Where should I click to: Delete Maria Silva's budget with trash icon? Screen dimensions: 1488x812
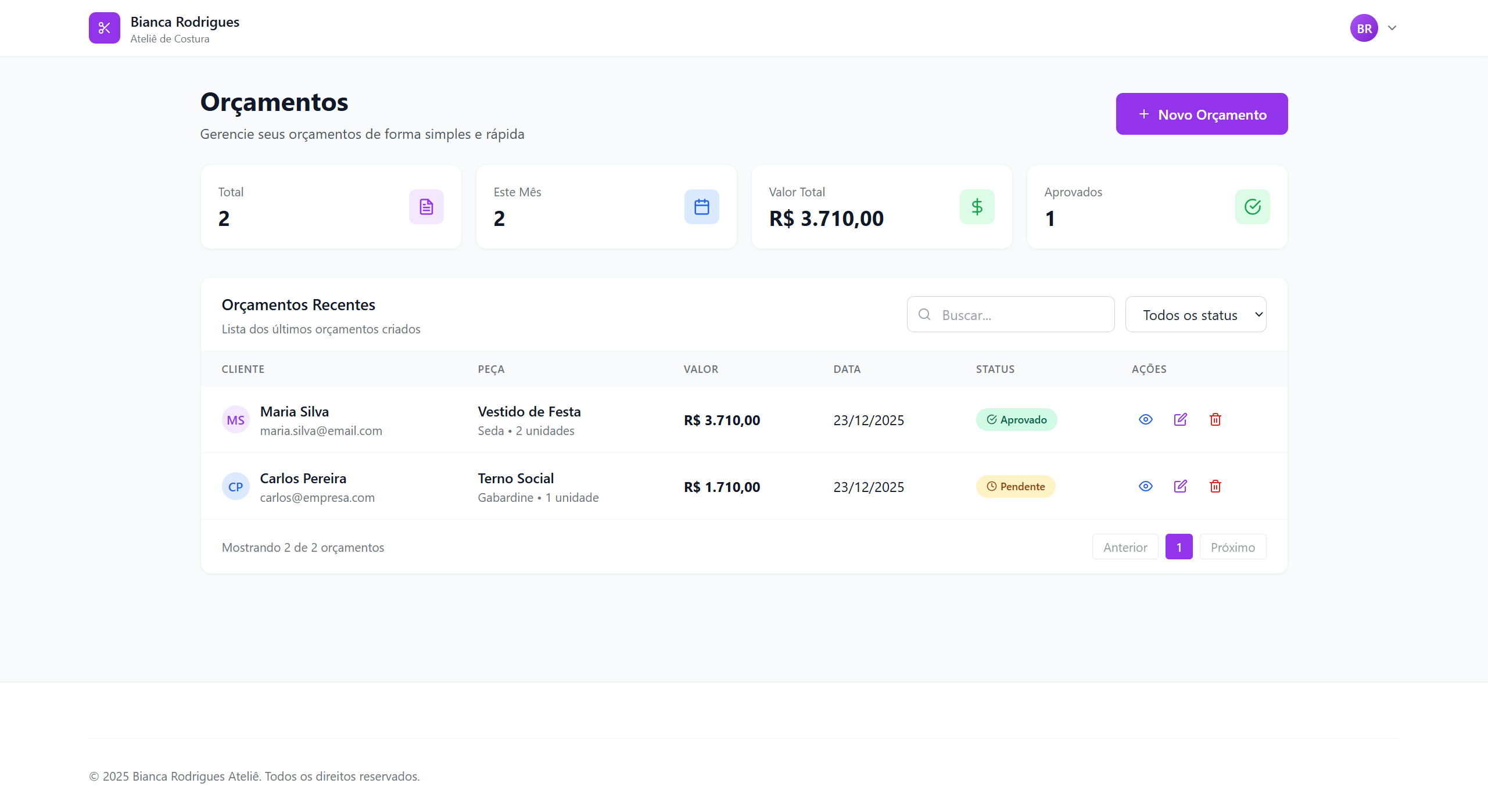click(x=1215, y=419)
